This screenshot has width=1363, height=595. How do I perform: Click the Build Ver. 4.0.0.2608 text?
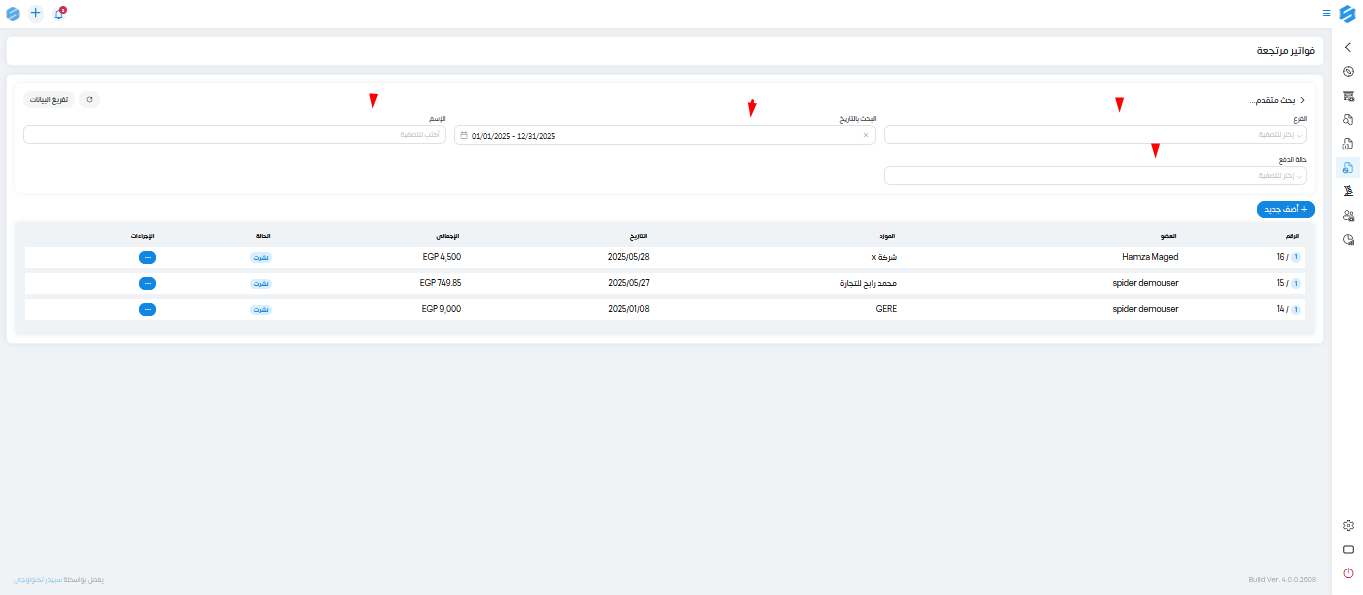tap(1282, 580)
